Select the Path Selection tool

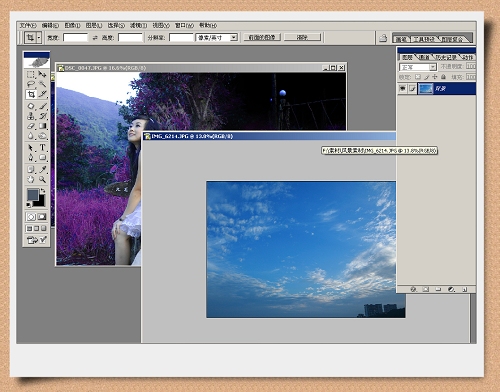[x=31, y=148]
